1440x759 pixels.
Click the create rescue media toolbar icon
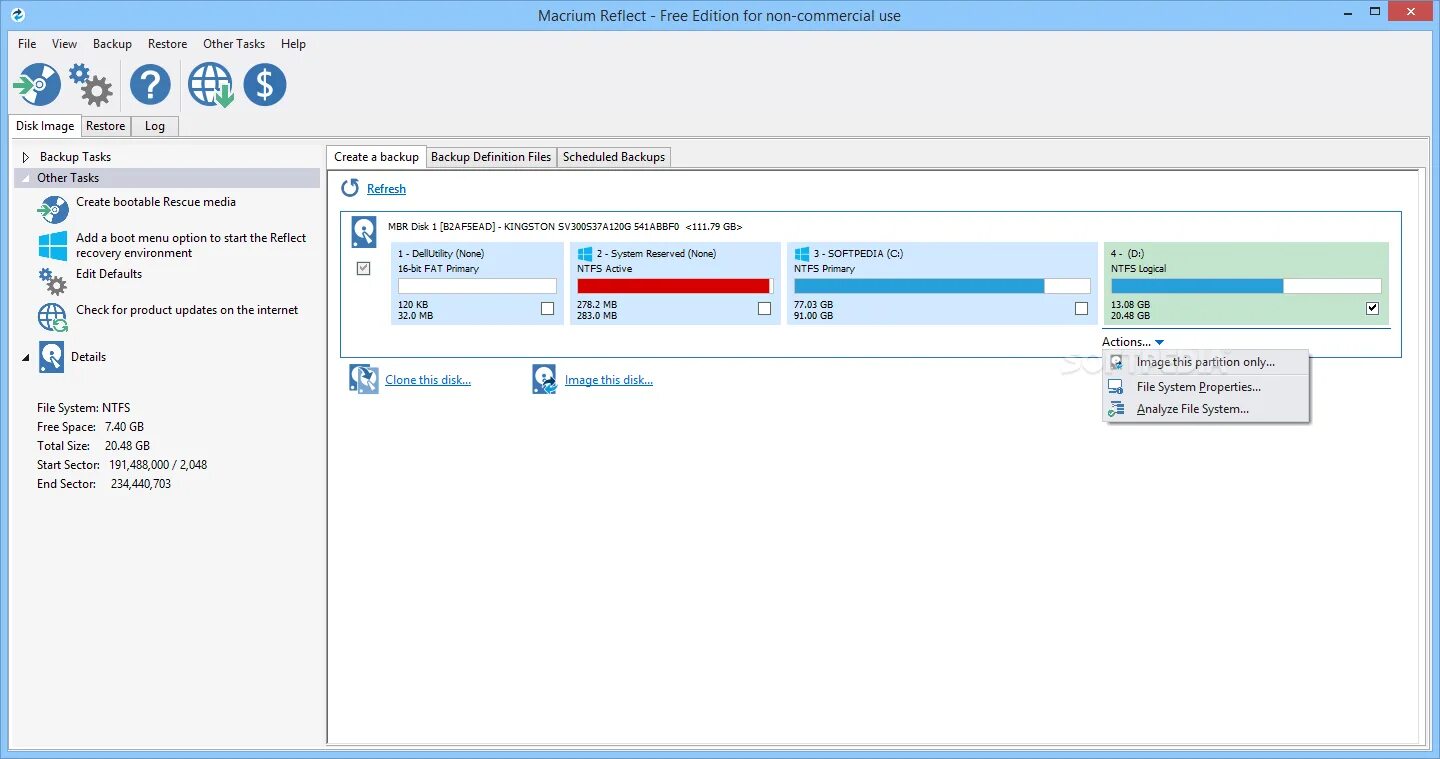point(38,85)
